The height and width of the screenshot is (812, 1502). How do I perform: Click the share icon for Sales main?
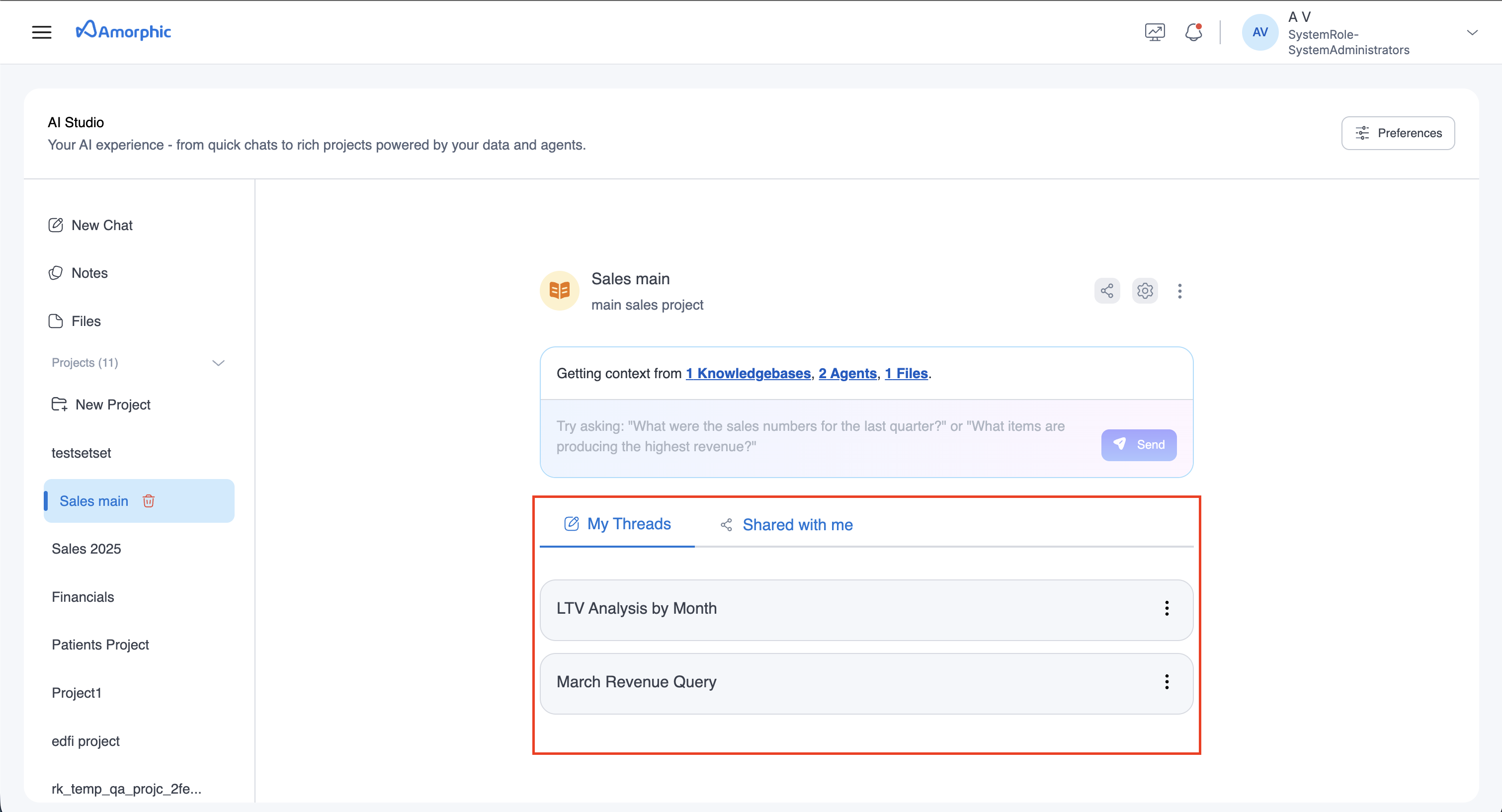coord(1107,290)
